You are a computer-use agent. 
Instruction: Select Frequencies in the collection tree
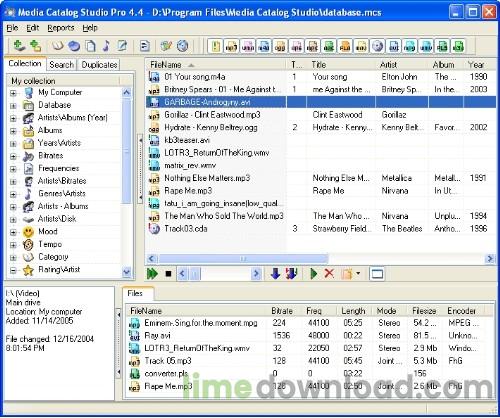[x=59, y=169]
